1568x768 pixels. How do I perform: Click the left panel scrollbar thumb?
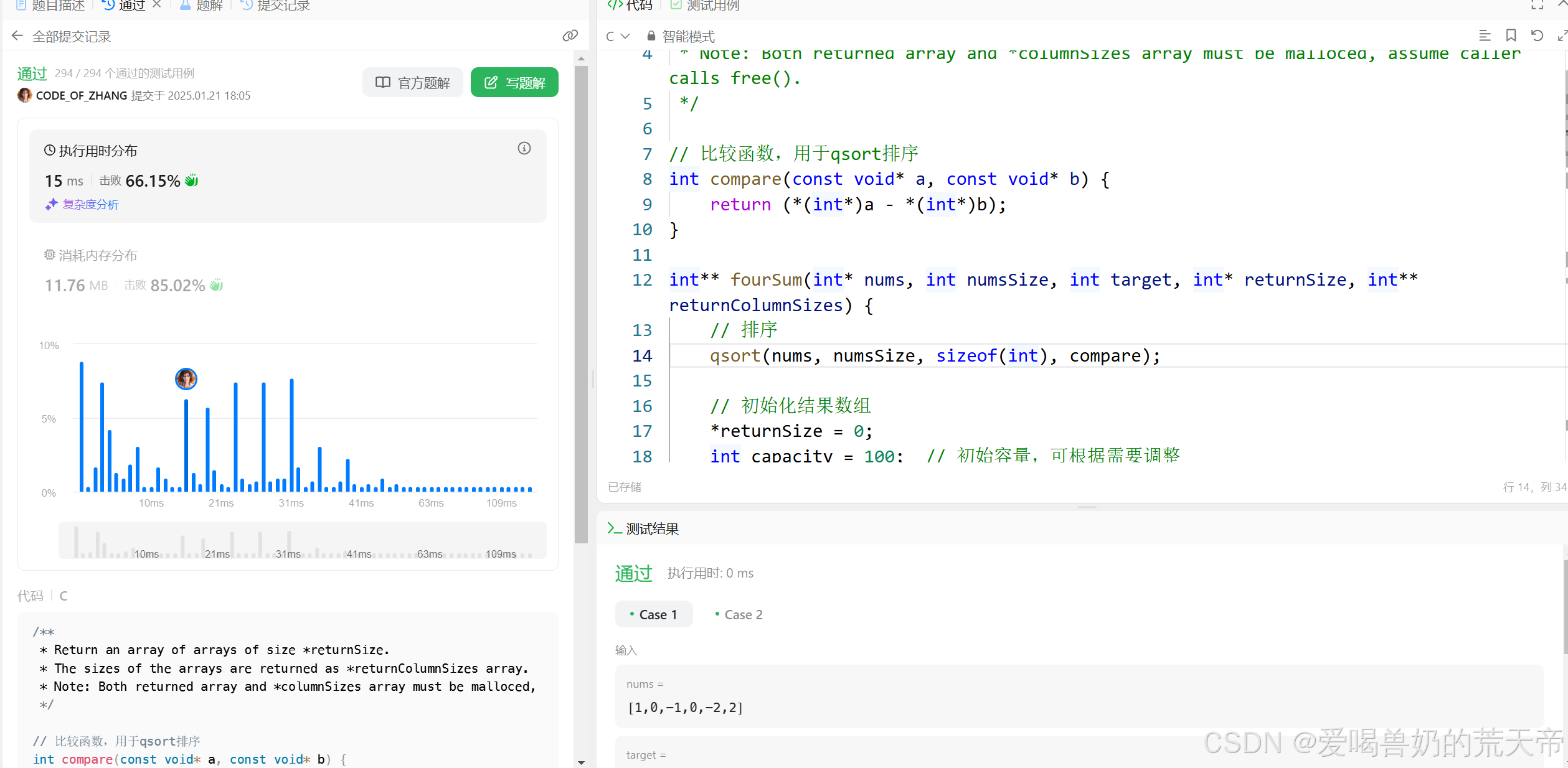pos(581,304)
